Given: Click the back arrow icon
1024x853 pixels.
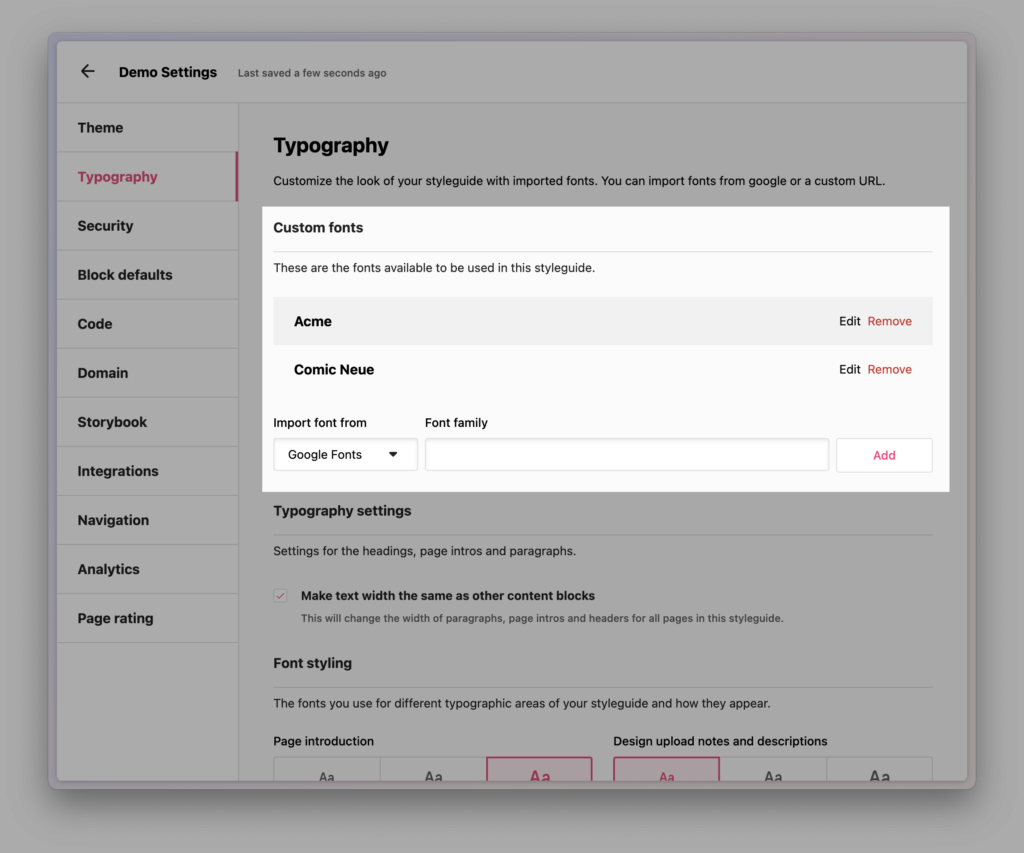Looking at the screenshot, I should pos(88,71).
